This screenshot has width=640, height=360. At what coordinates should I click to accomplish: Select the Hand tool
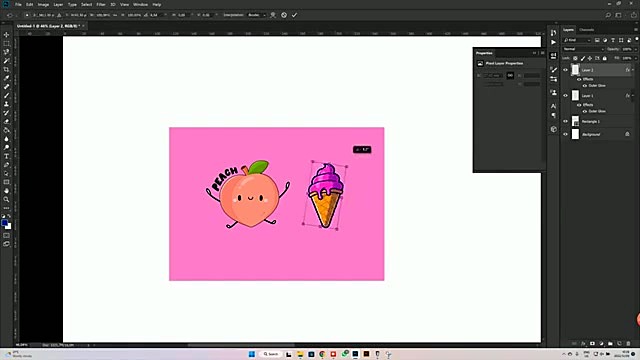click(x=6, y=191)
